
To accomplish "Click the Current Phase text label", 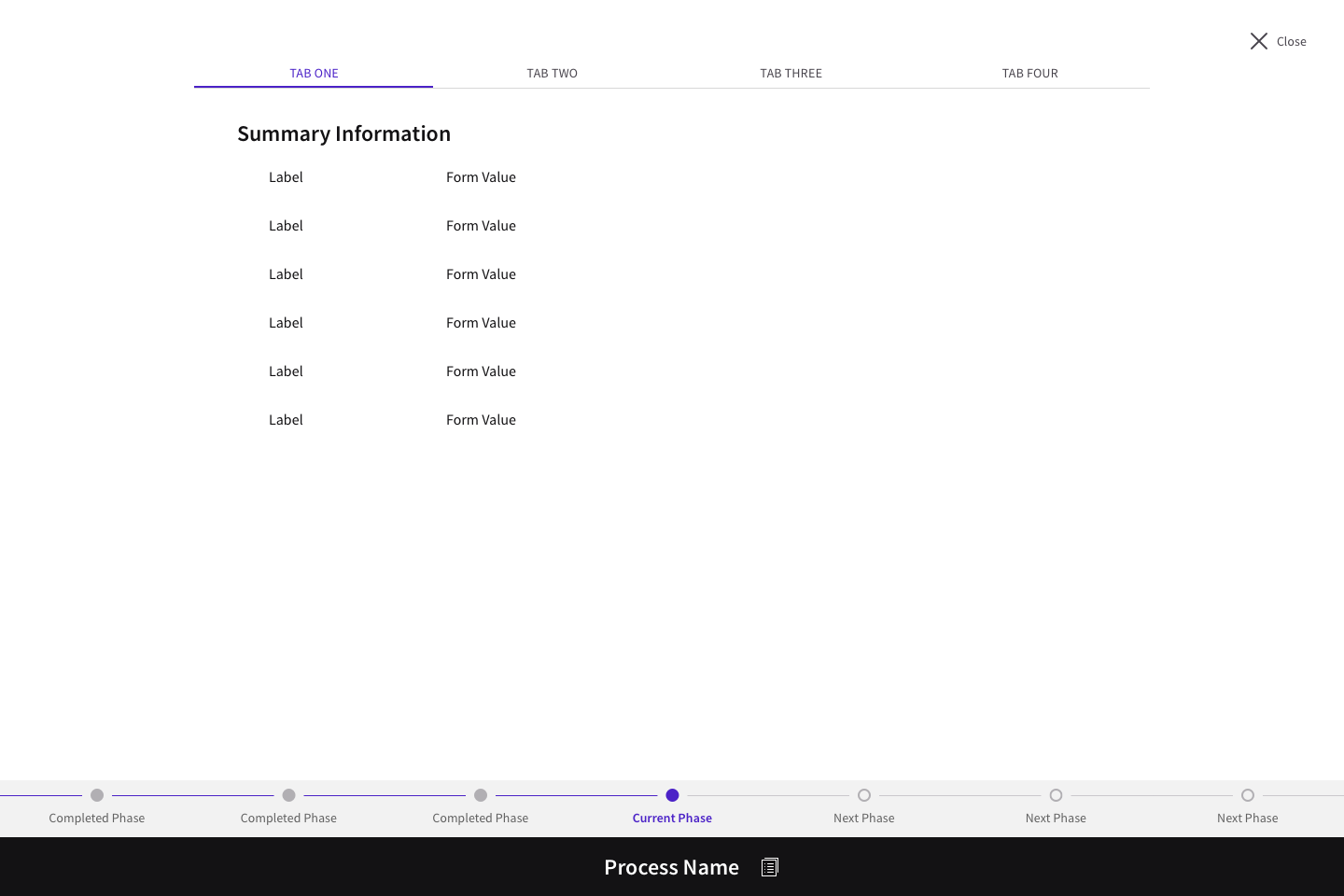I will [x=672, y=818].
